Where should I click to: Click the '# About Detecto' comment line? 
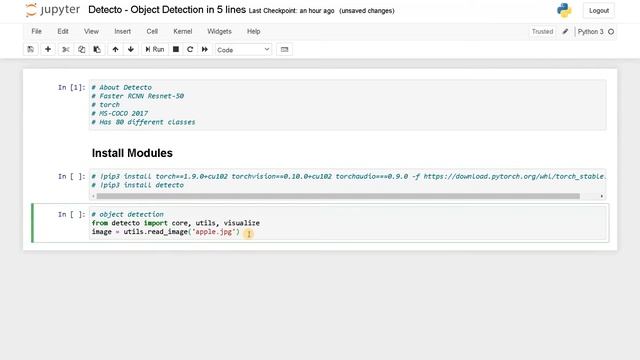point(121,87)
